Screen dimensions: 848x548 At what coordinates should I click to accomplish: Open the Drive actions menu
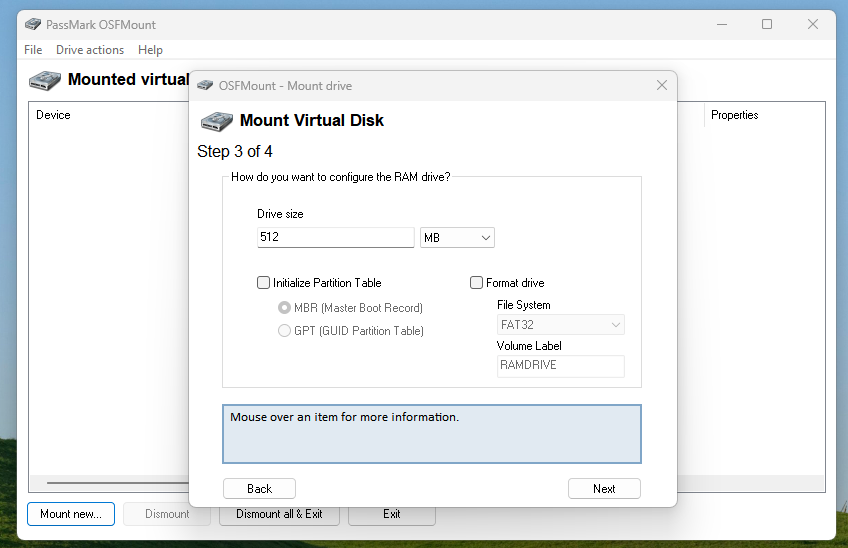(90, 50)
